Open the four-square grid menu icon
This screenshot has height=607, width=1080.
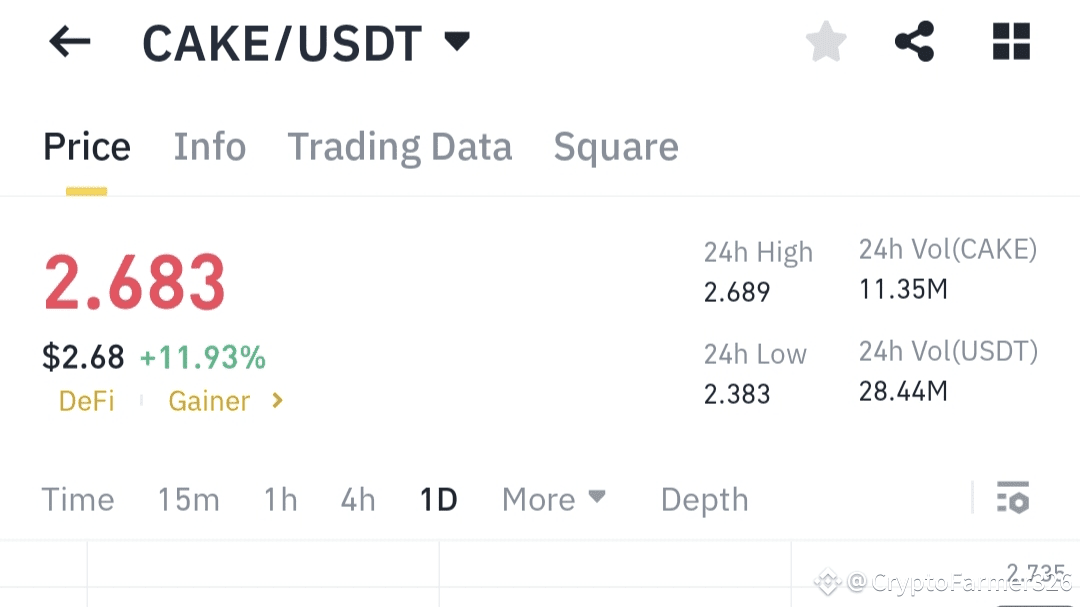pos(1011,42)
